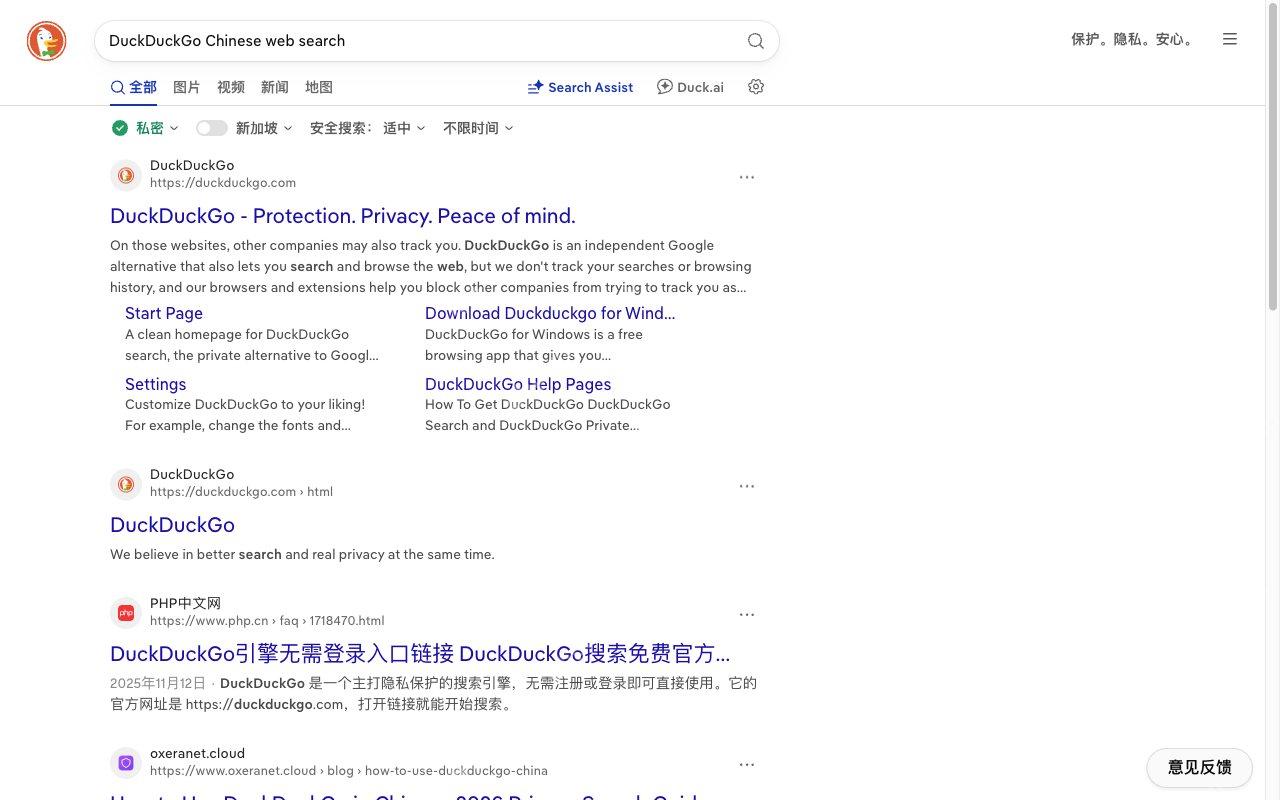Open more options for PHP中文网 result
Screen dimensions: 1280x800
(747, 615)
